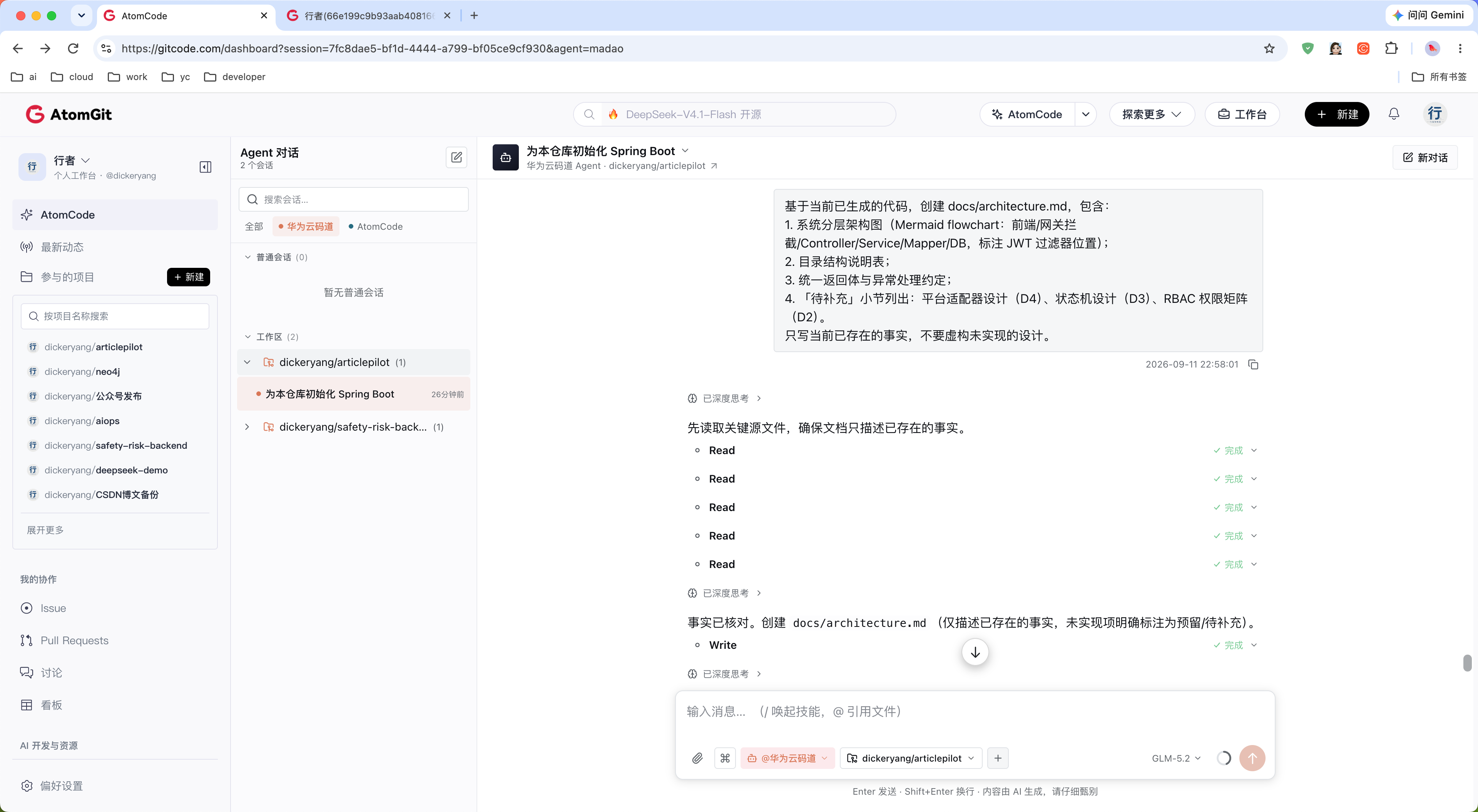Change the GLM-5.2 model selection

point(1176,758)
